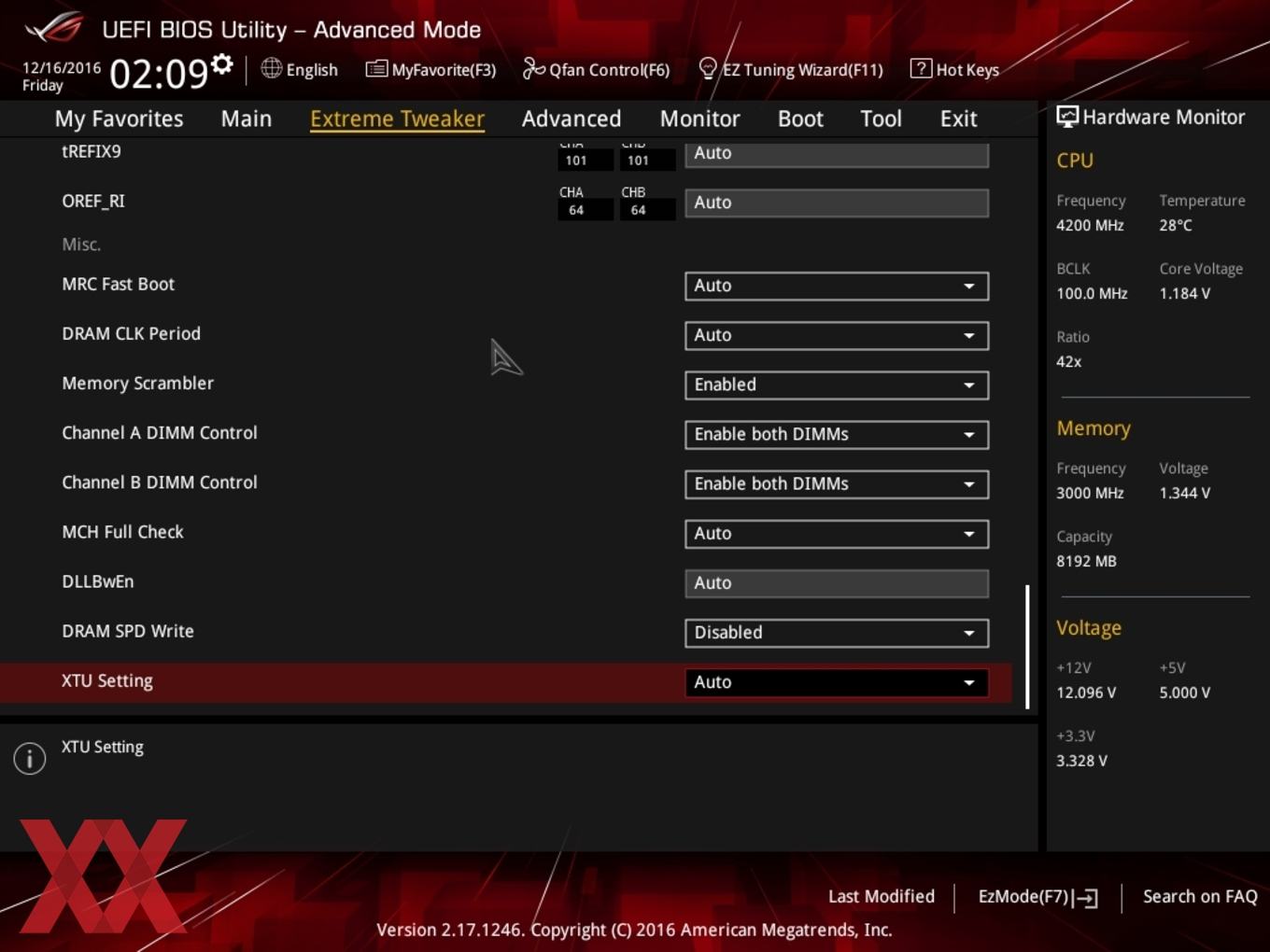Screen dimensions: 1270x952
Task: Switch to the My Favorites tab
Action: coord(119,119)
